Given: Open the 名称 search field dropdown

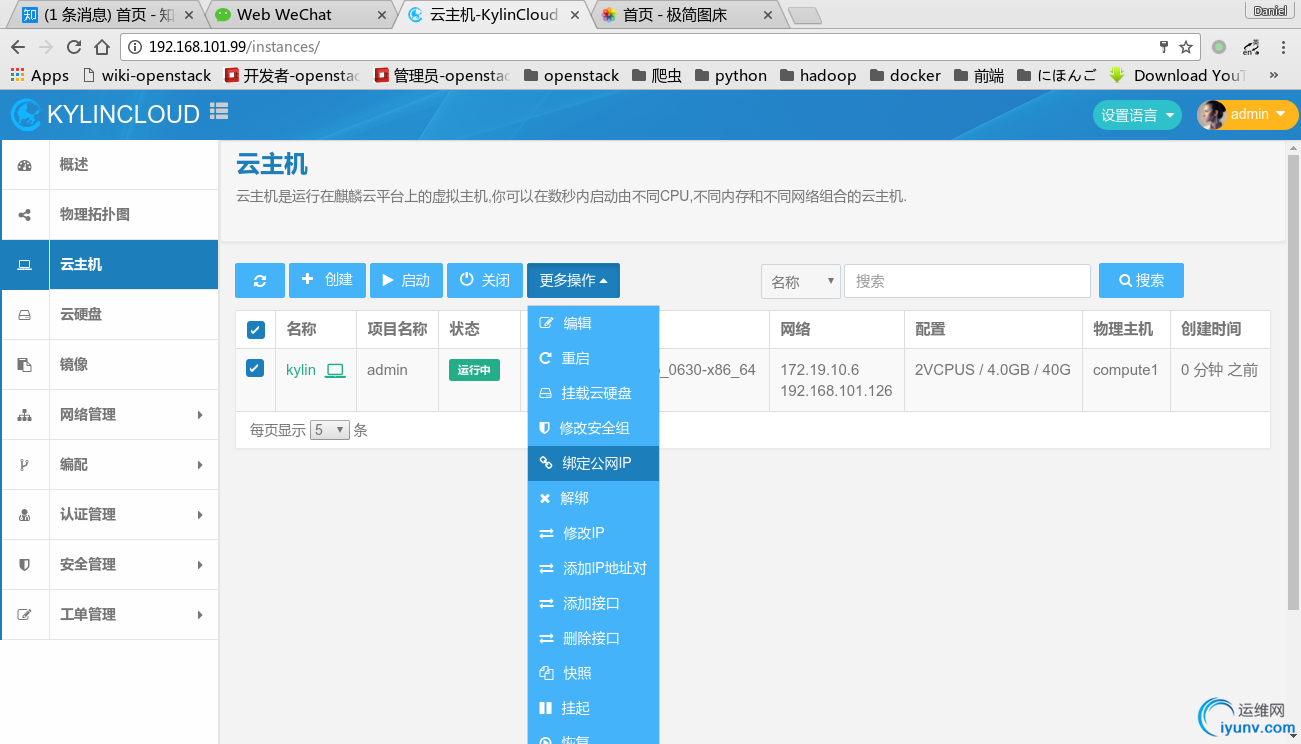Looking at the screenshot, I should click(x=801, y=281).
